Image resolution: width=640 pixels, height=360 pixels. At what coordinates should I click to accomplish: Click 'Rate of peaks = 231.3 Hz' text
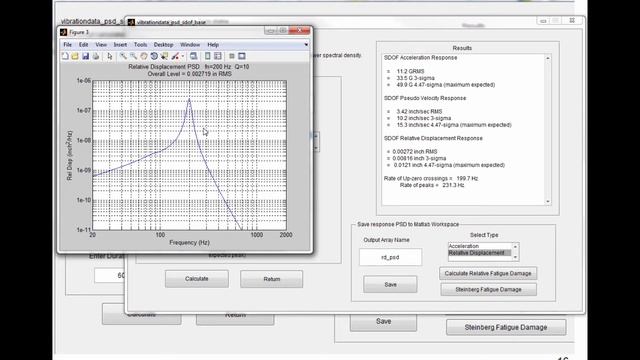pos(432,185)
